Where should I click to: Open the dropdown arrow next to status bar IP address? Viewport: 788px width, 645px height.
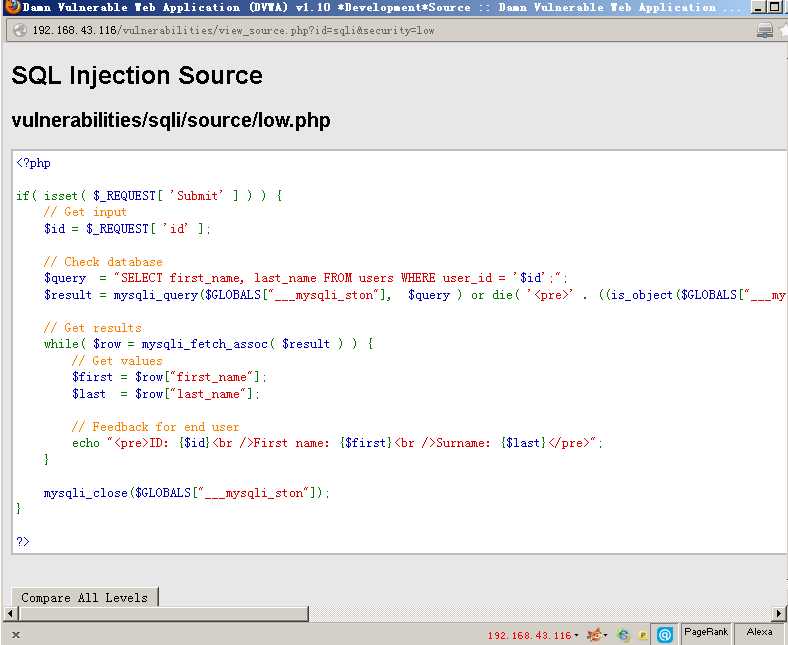576,635
